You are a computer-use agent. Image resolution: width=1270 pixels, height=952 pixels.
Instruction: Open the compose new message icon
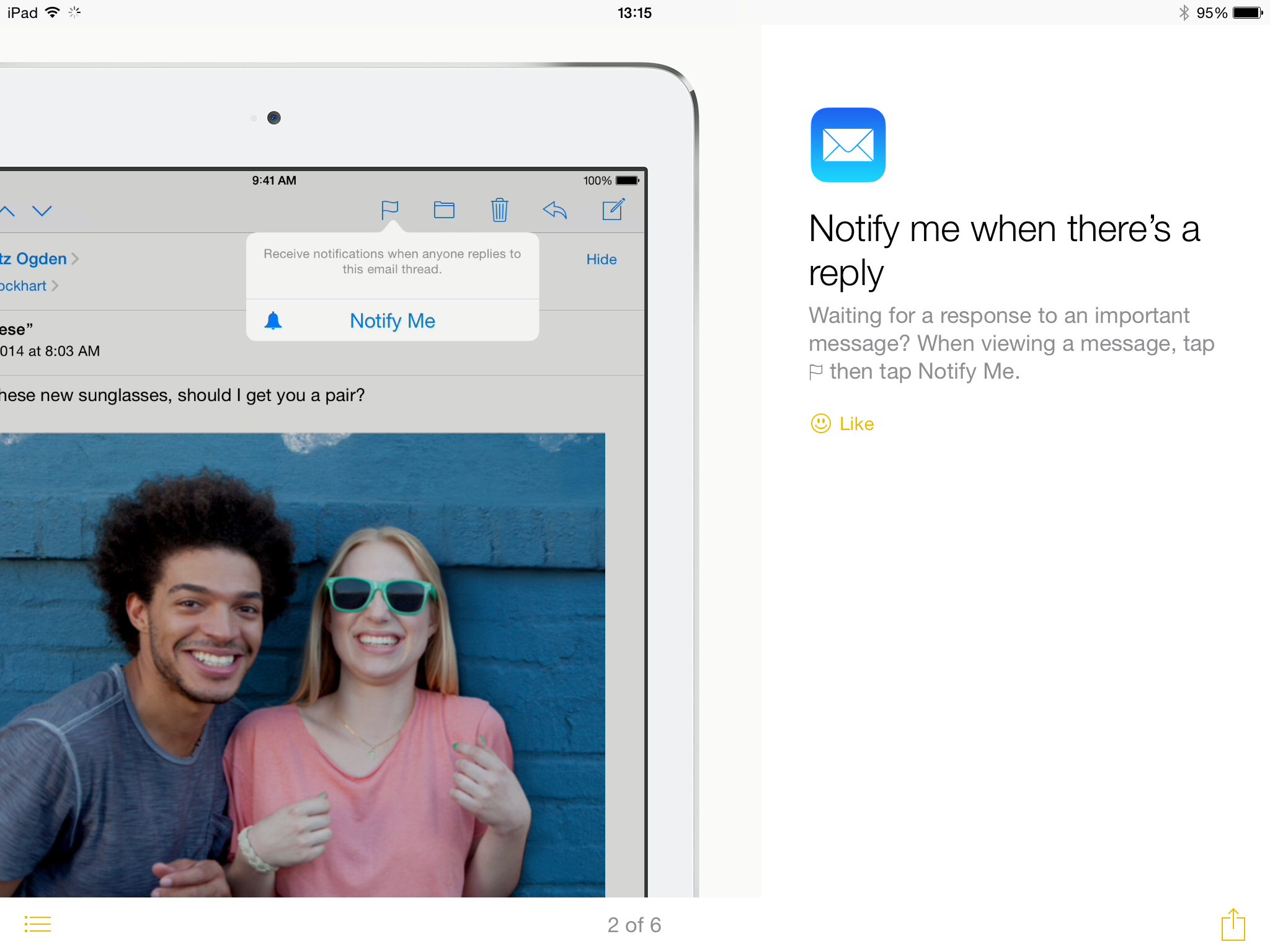[x=613, y=210]
